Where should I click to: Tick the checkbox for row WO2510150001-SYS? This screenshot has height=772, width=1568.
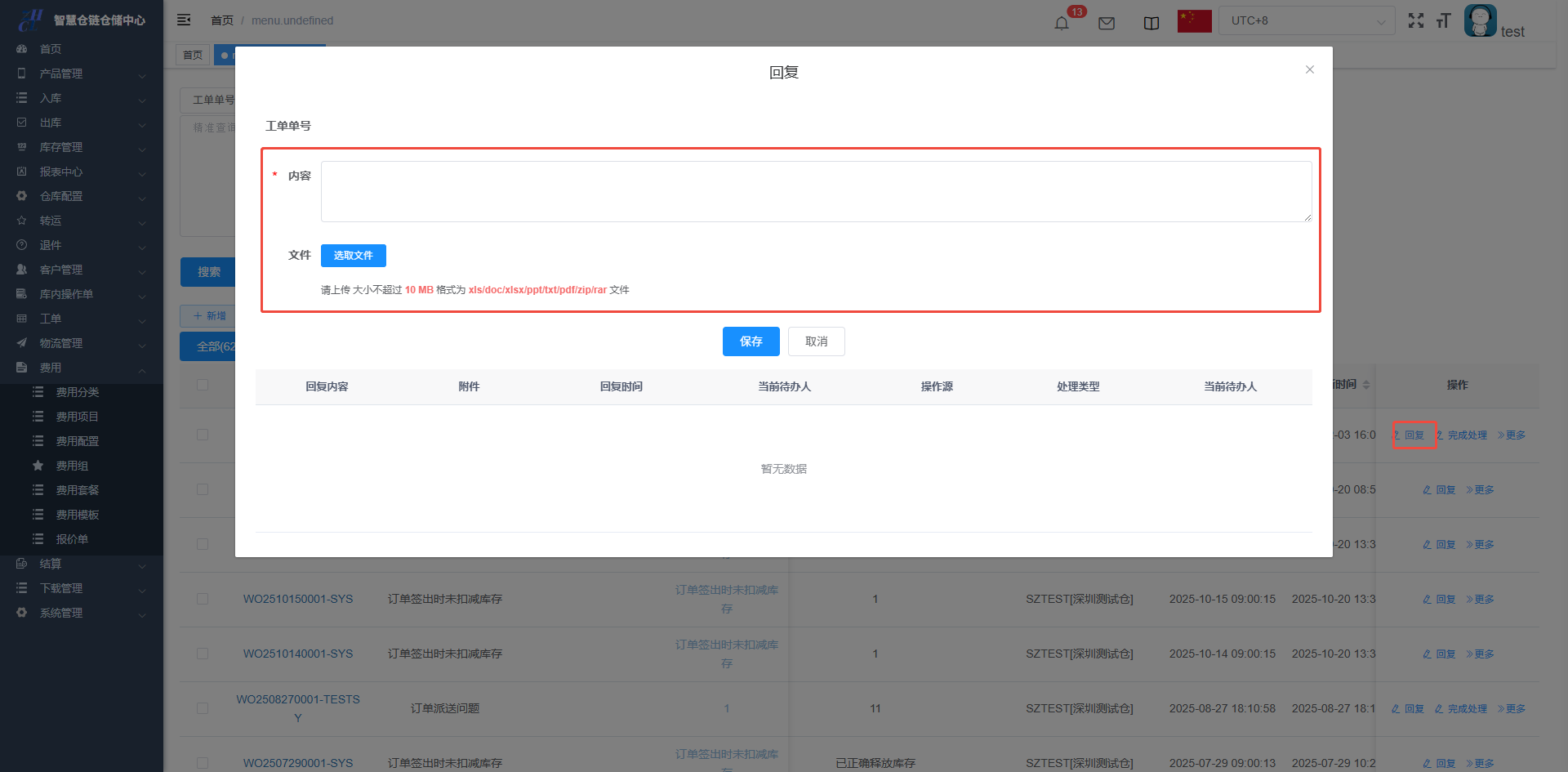[203, 599]
